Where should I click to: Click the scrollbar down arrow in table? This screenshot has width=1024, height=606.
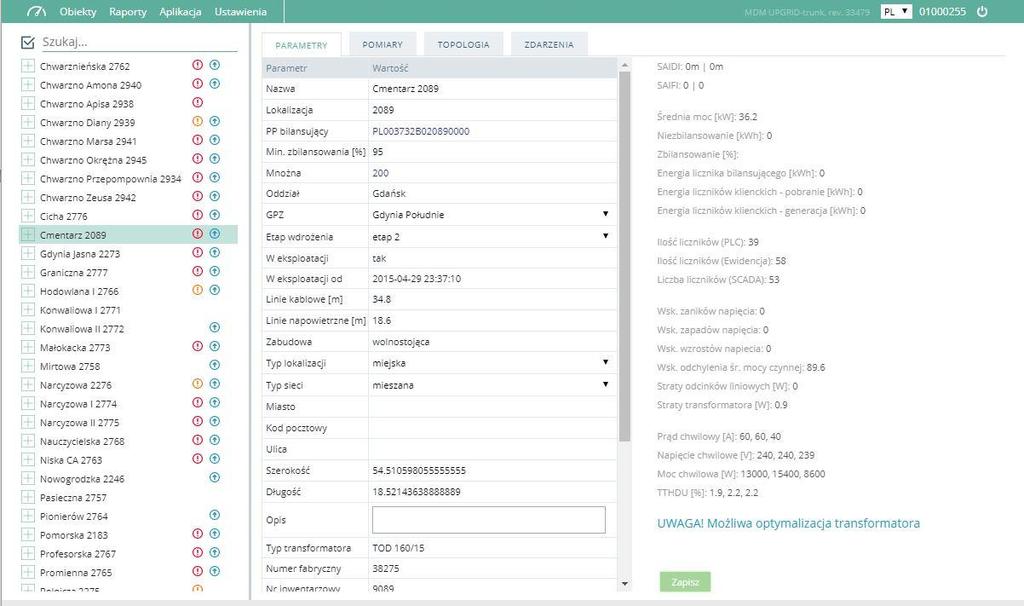coord(624,584)
